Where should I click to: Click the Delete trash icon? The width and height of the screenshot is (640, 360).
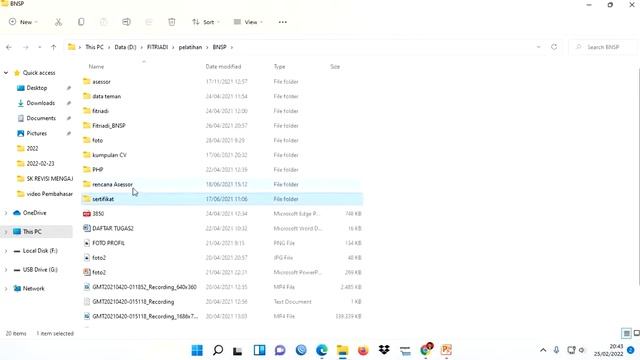click(171, 22)
